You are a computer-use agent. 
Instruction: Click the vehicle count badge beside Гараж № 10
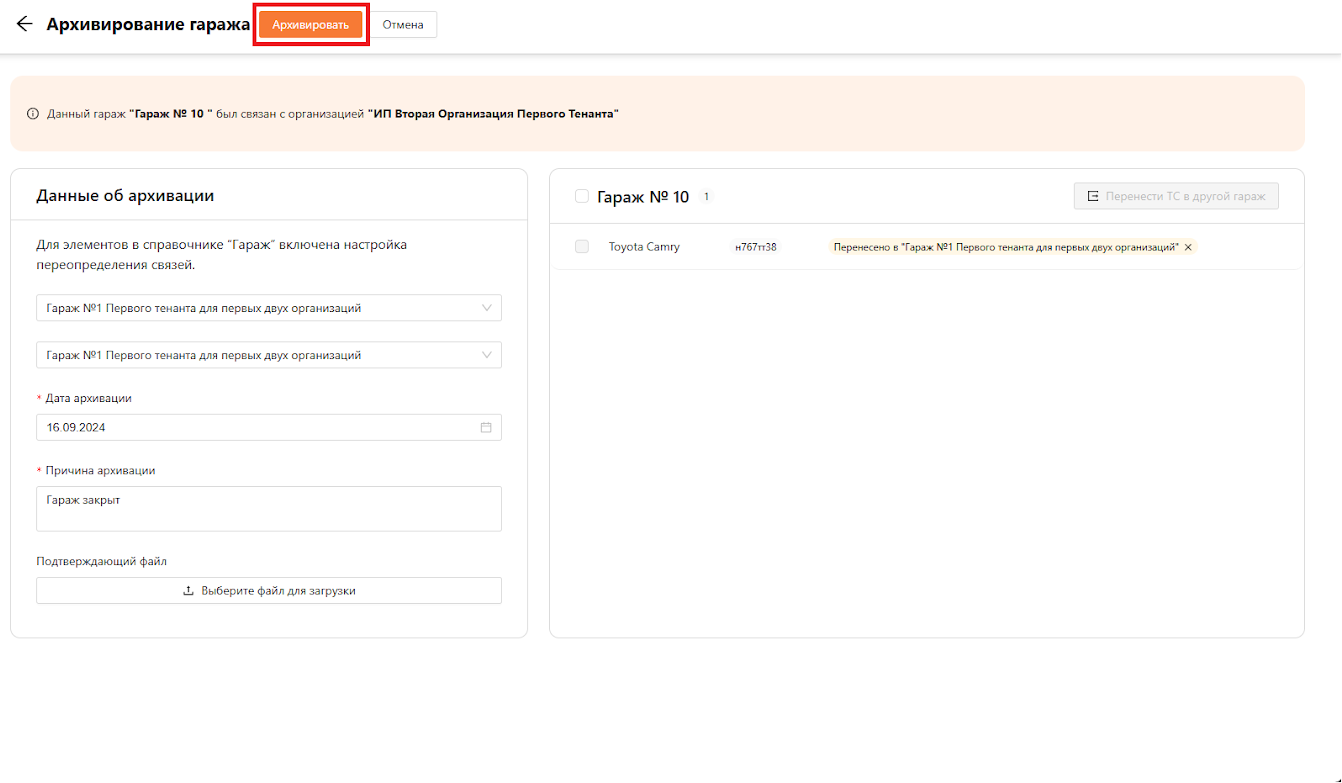(706, 197)
